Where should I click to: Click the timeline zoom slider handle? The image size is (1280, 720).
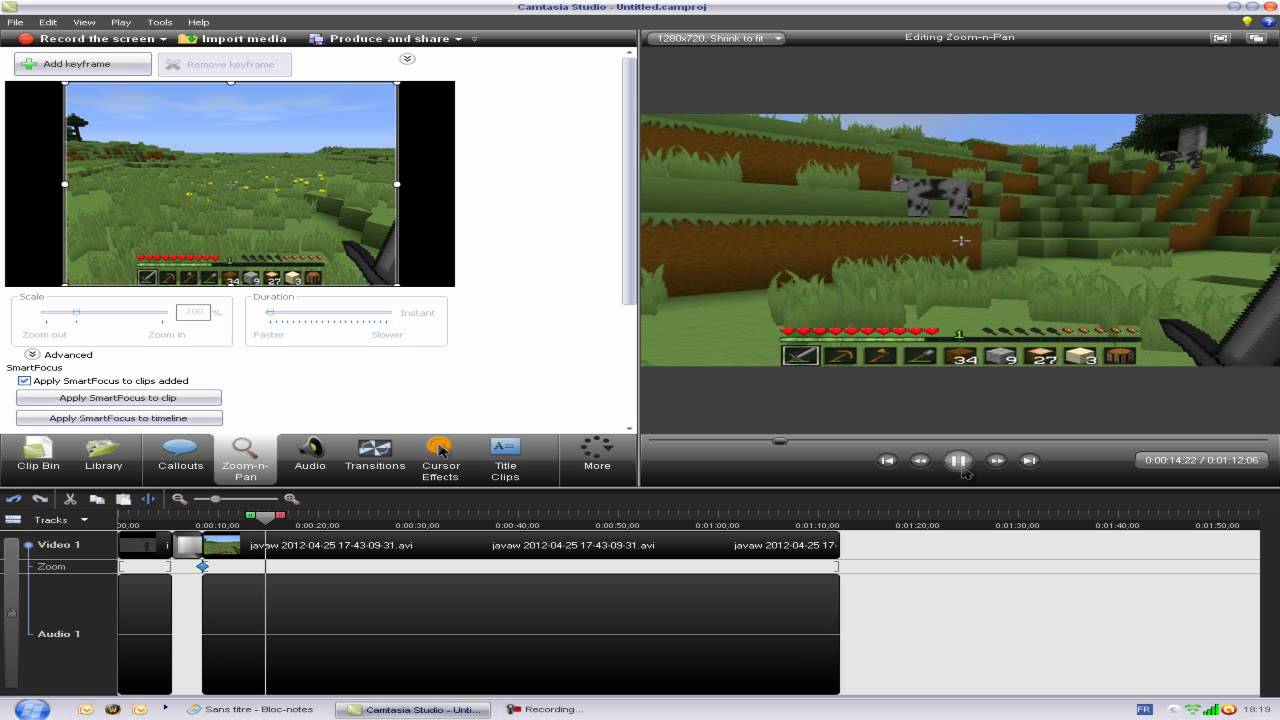[215, 498]
